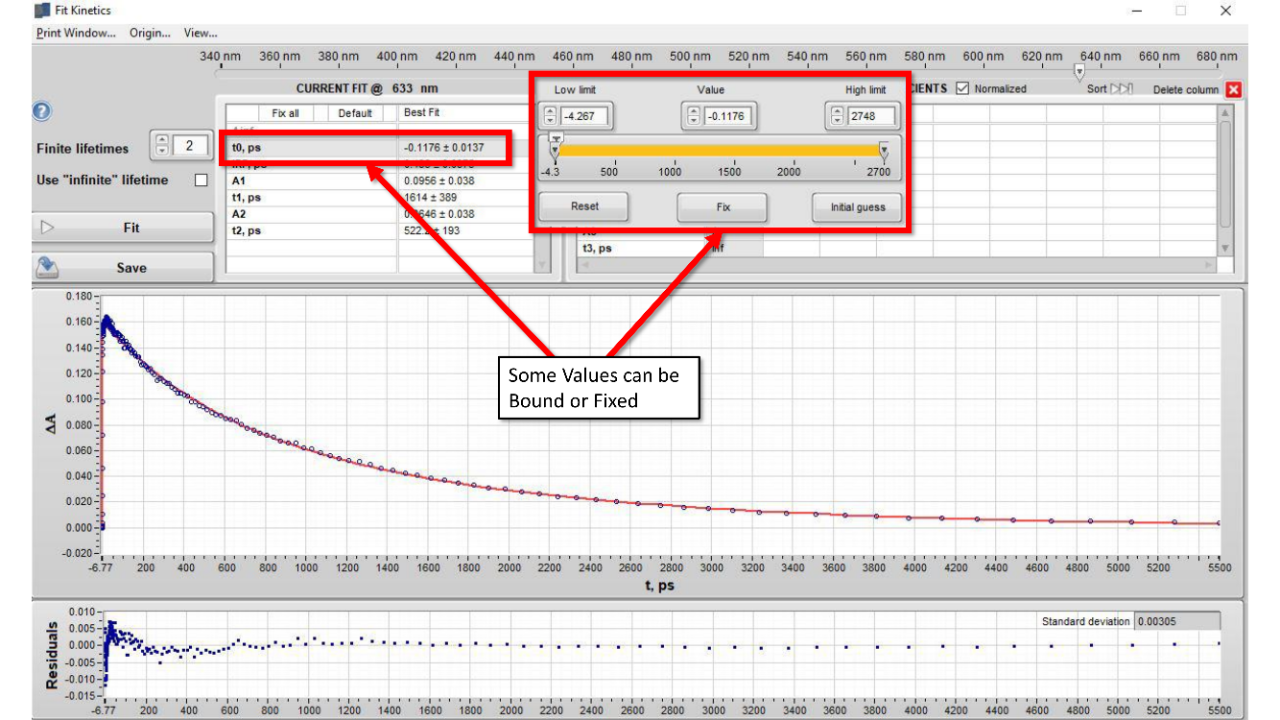Run the Fit button
This screenshot has height=720, width=1280.
123,228
